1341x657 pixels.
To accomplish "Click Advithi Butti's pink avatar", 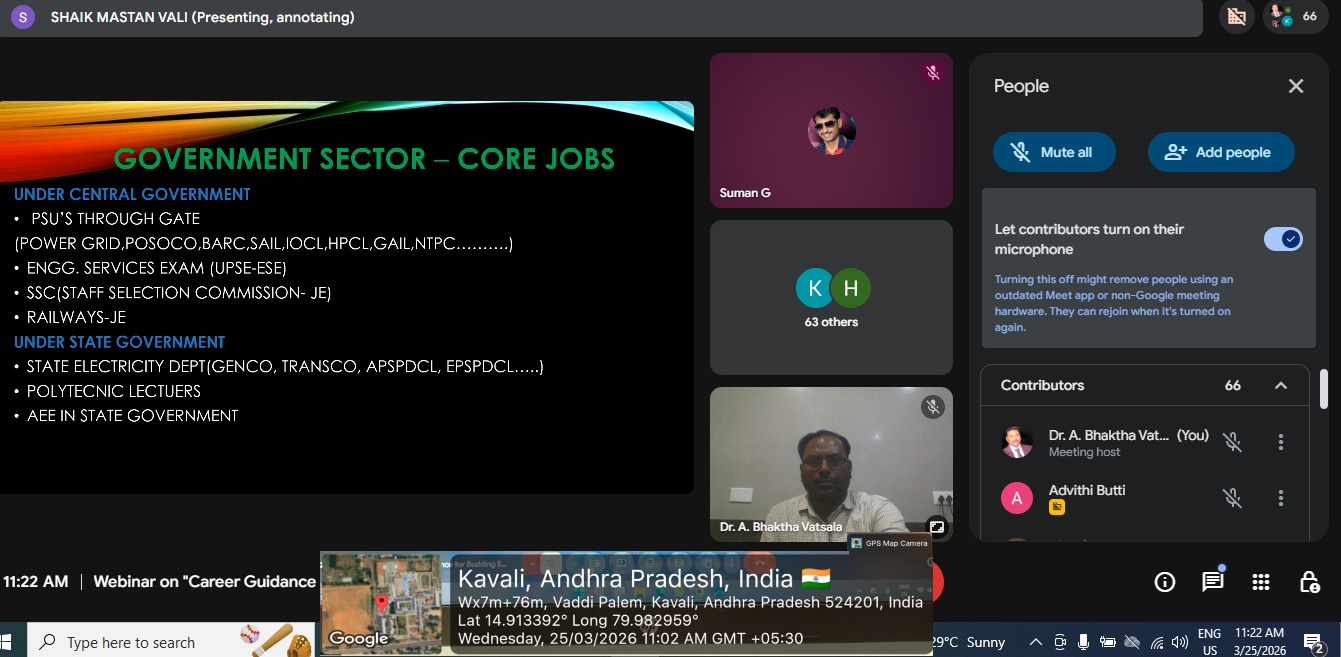I will pyautogui.click(x=1017, y=498).
